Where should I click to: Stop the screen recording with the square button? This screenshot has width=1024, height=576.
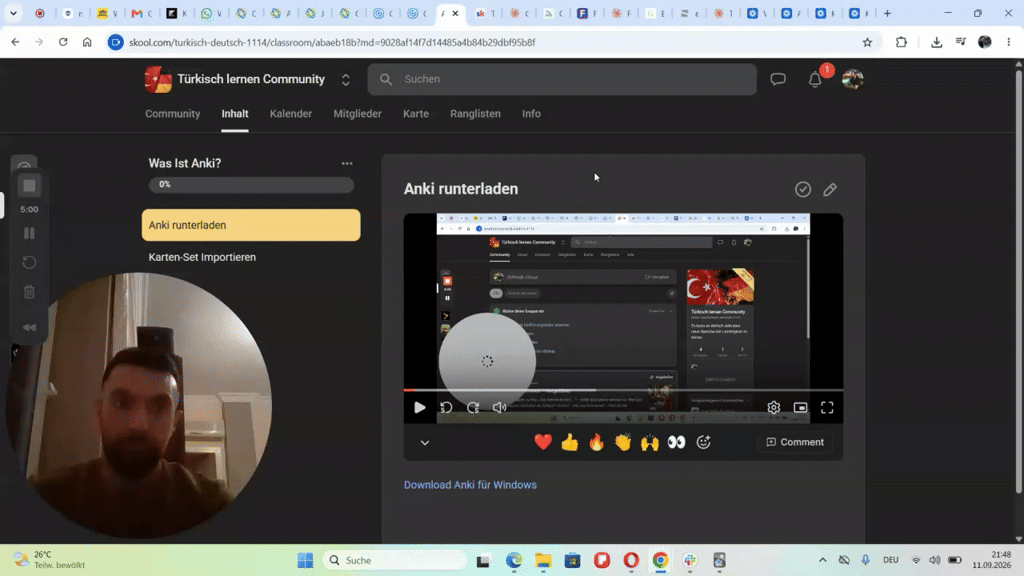(x=29, y=186)
